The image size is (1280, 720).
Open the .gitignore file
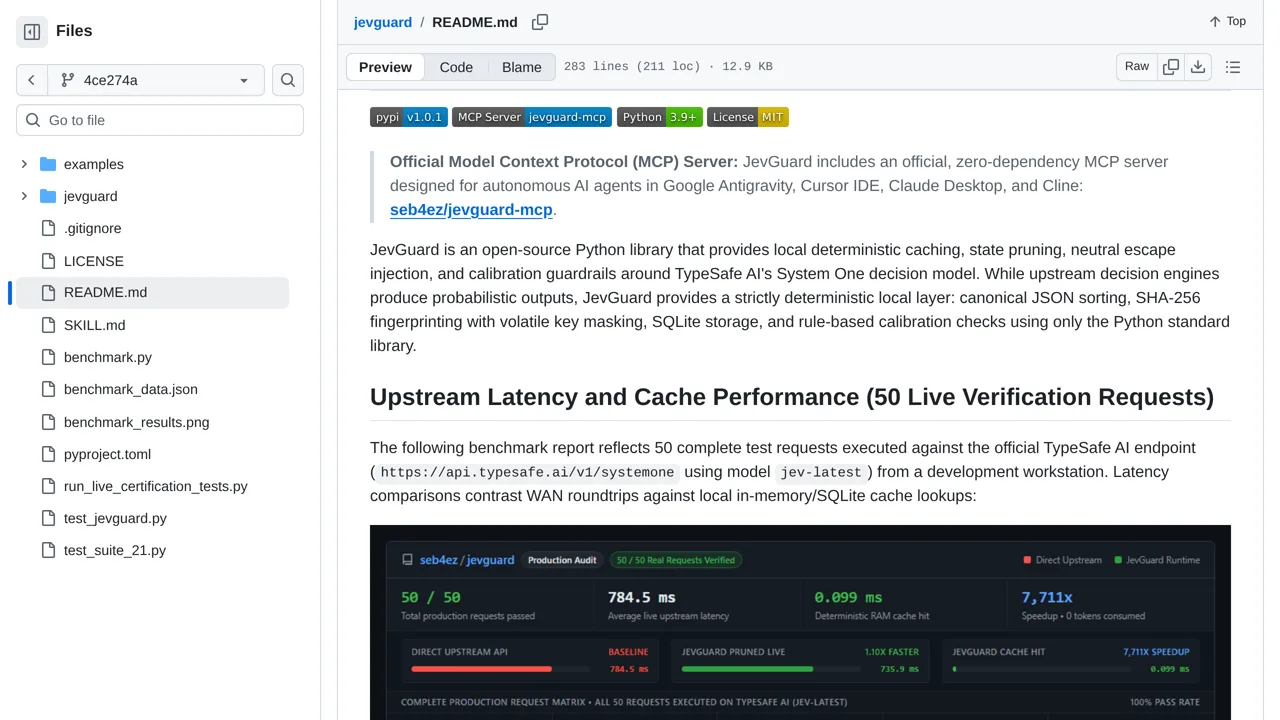click(92, 228)
